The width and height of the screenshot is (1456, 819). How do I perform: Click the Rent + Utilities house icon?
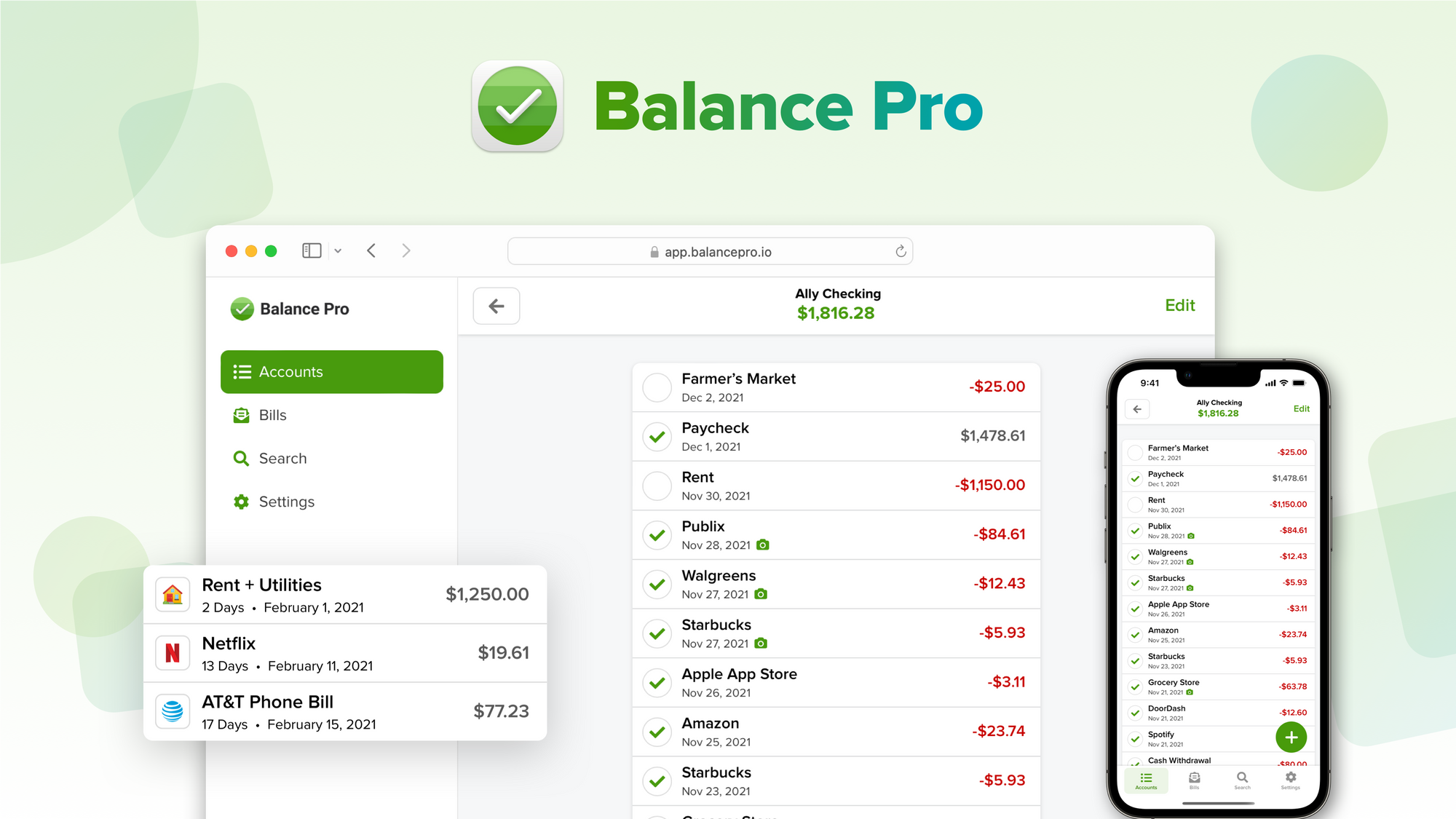(172, 594)
